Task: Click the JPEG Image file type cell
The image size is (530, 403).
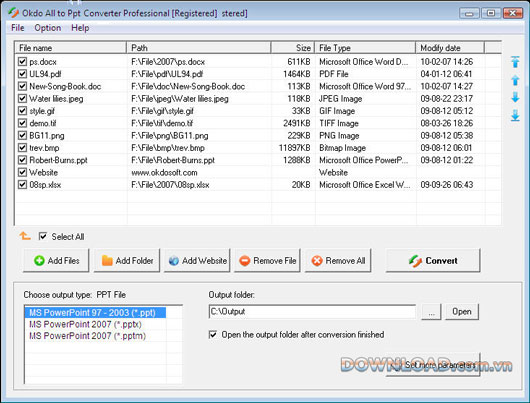Action: [340, 98]
